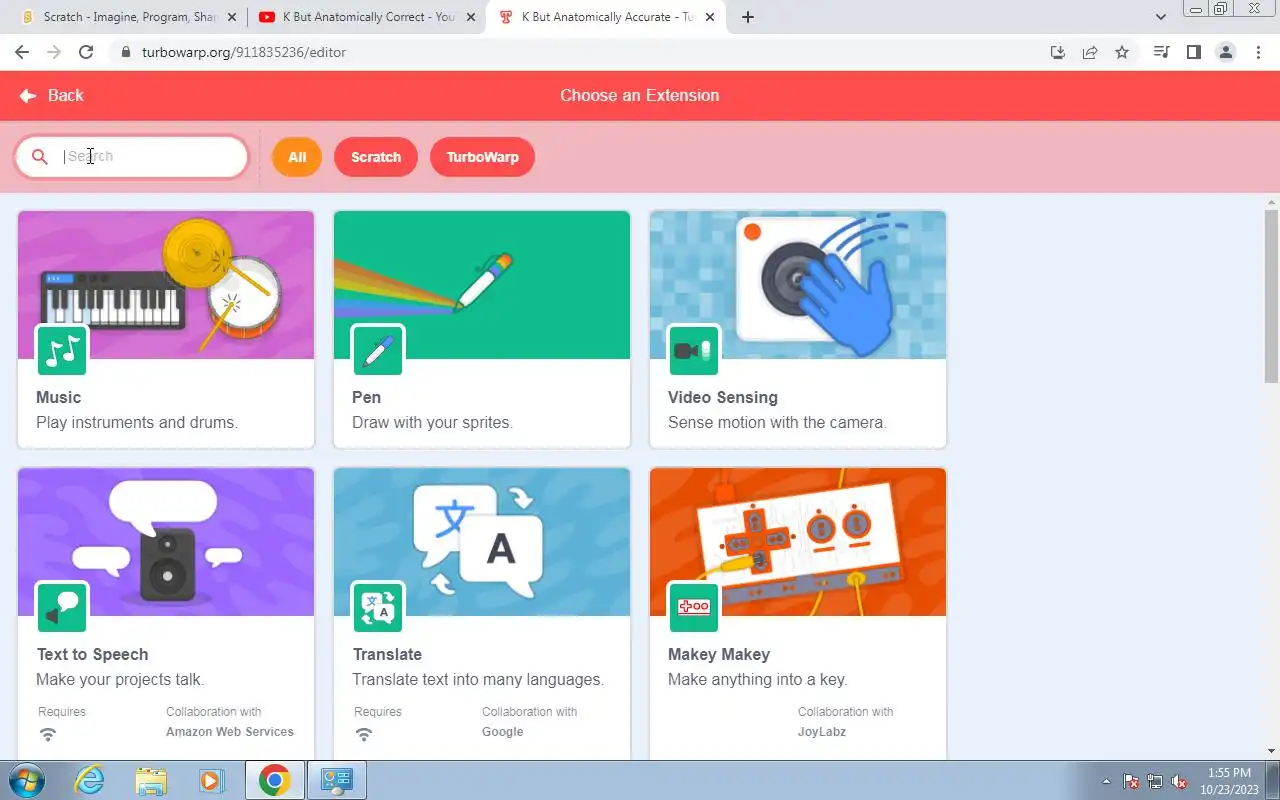Focus the extension search field

[132, 157]
